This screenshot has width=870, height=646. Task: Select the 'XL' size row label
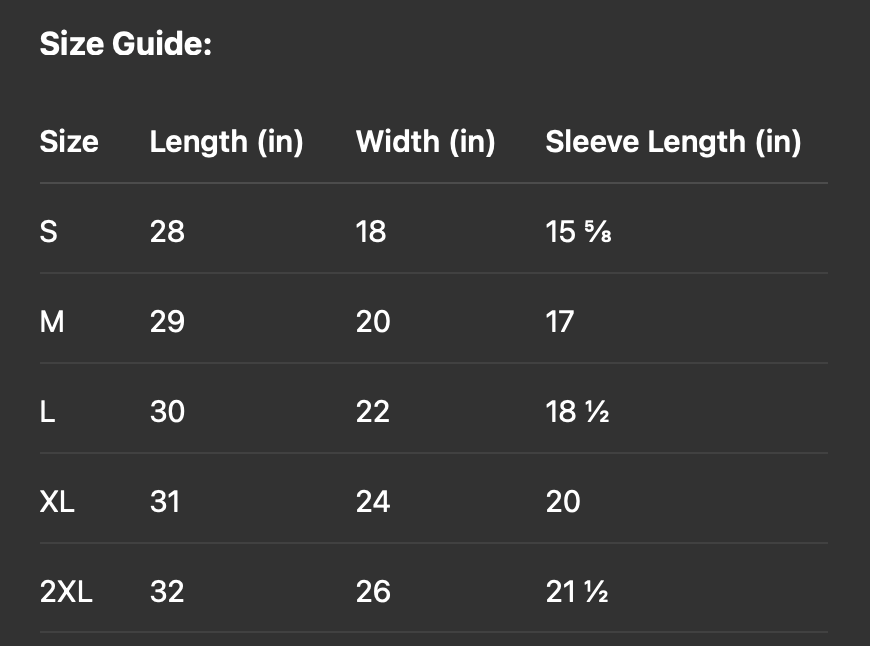57,501
